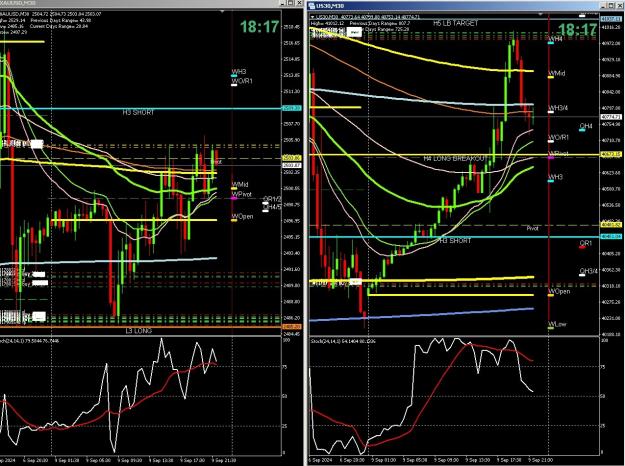Close the XAUUSD chart window
The width and height of the screenshot is (625, 466).
[x=299, y=3]
